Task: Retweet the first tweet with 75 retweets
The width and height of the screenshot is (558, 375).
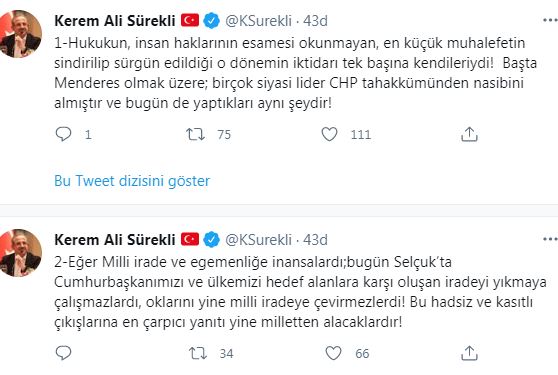Action: coord(195,134)
